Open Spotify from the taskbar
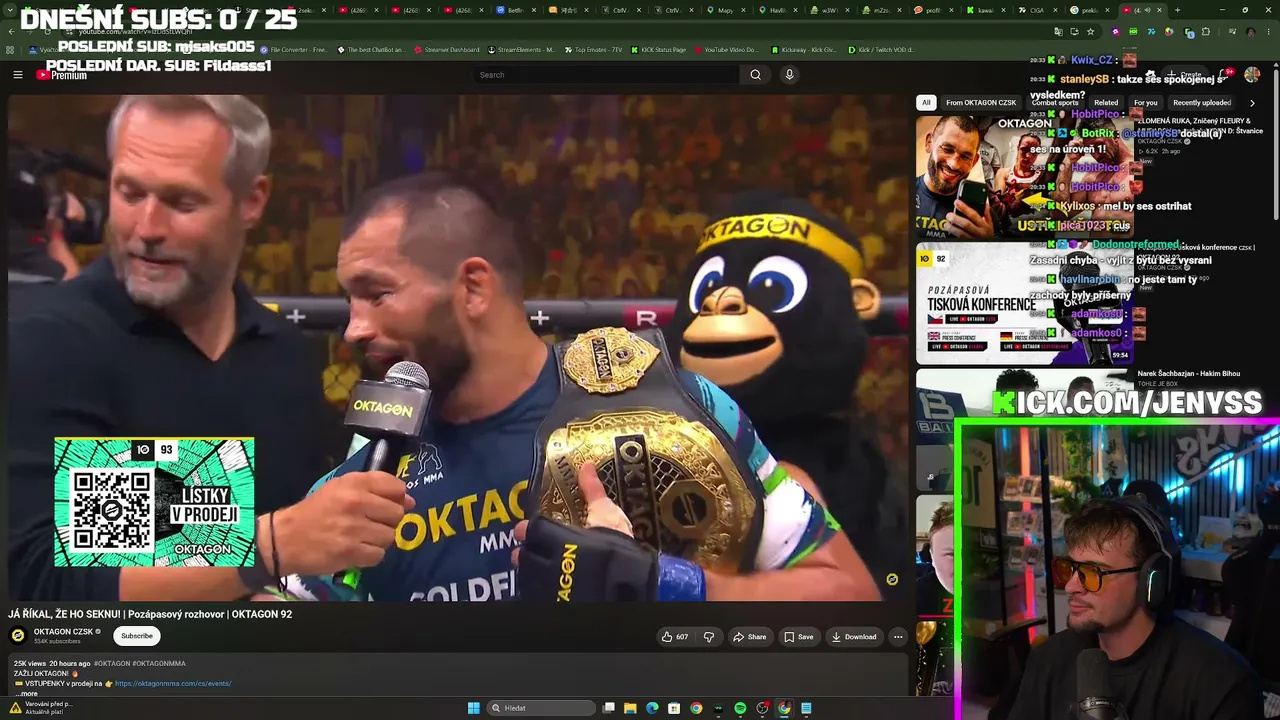1280x720 pixels. click(740, 708)
